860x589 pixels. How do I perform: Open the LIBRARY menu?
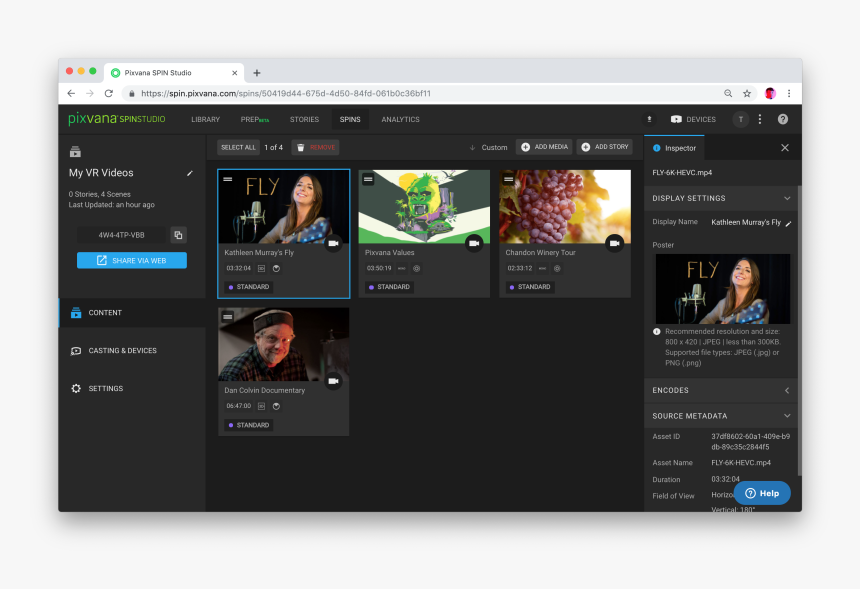coord(205,120)
